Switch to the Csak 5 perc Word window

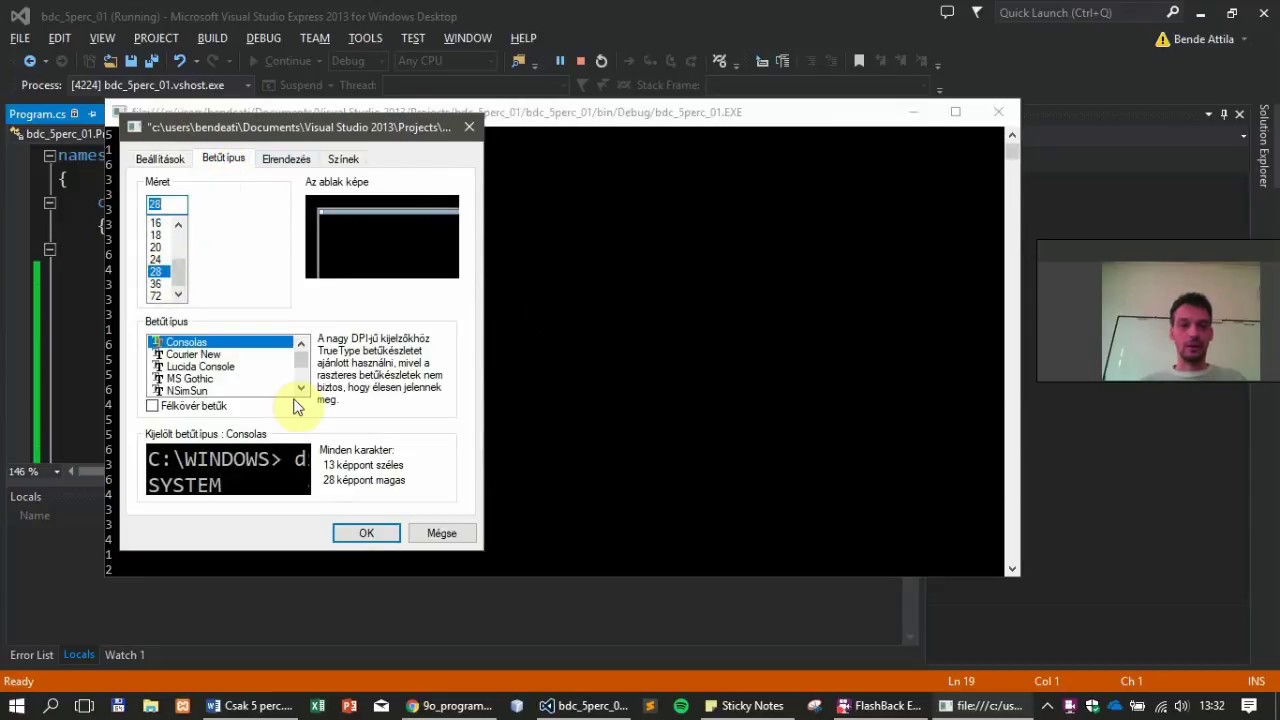(251, 705)
